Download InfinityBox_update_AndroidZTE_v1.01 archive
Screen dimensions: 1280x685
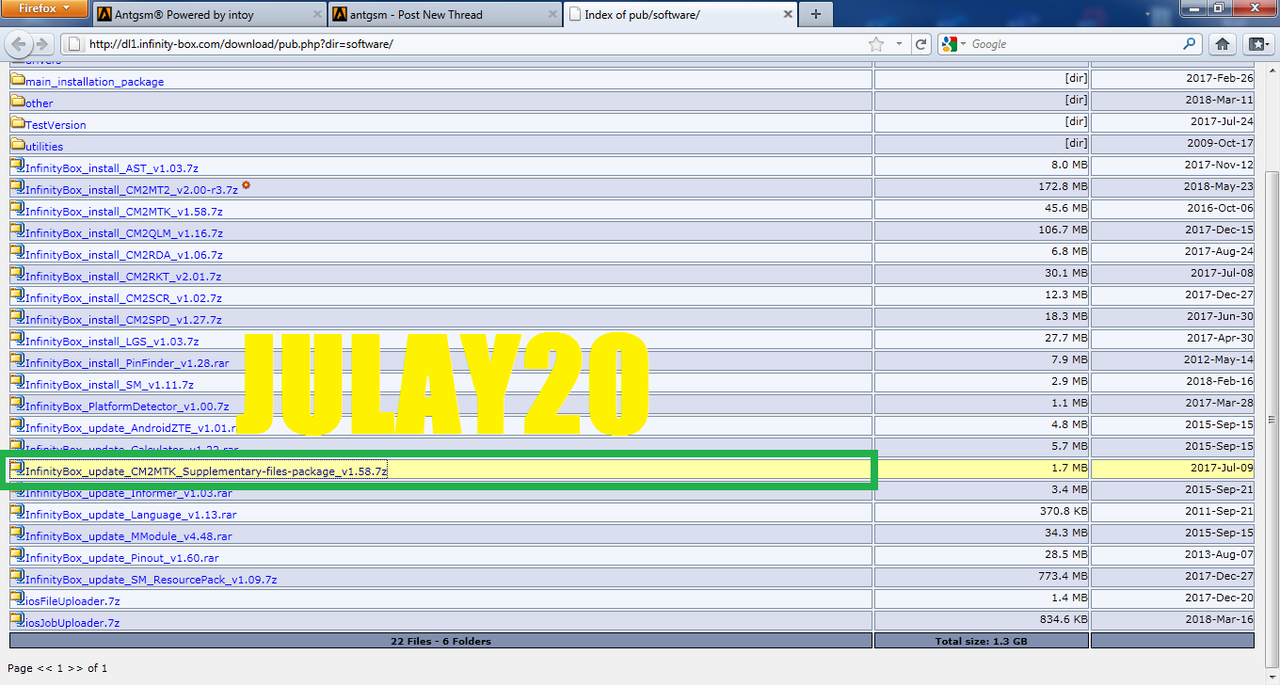pos(131,428)
